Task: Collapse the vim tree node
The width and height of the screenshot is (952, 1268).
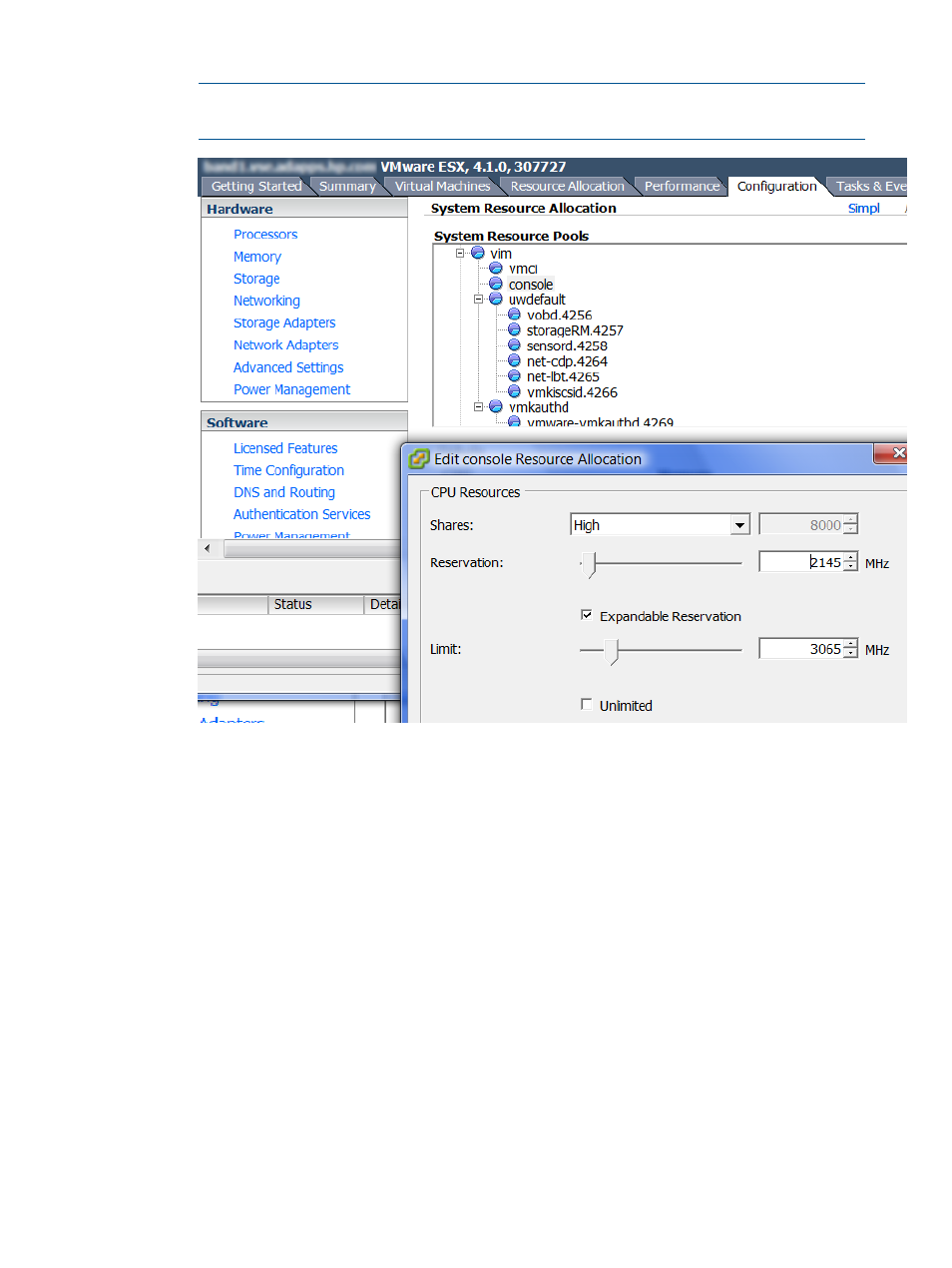Action: tap(460, 253)
